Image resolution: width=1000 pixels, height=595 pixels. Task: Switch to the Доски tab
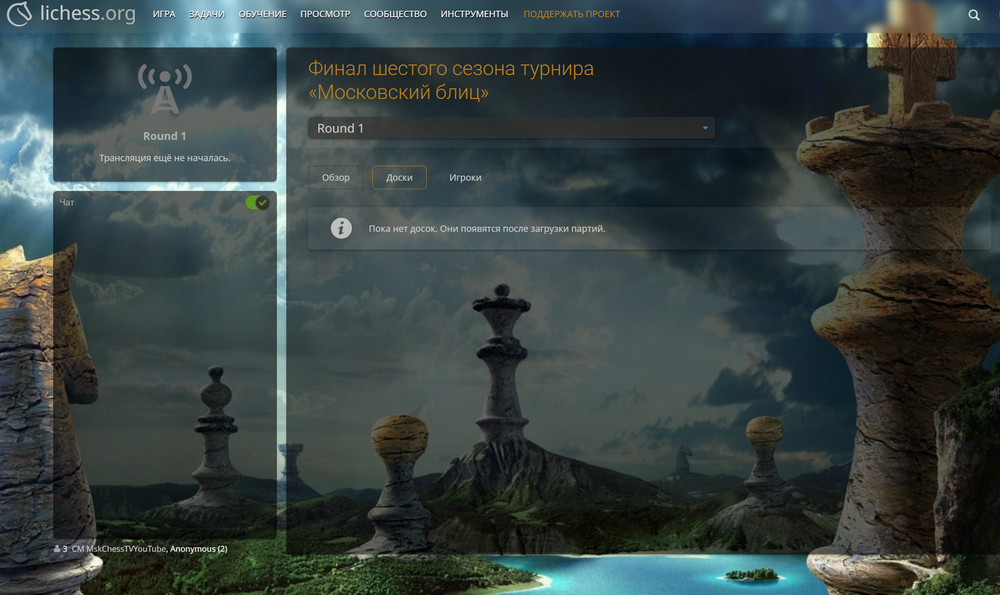pyautogui.click(x=399, y=177)
